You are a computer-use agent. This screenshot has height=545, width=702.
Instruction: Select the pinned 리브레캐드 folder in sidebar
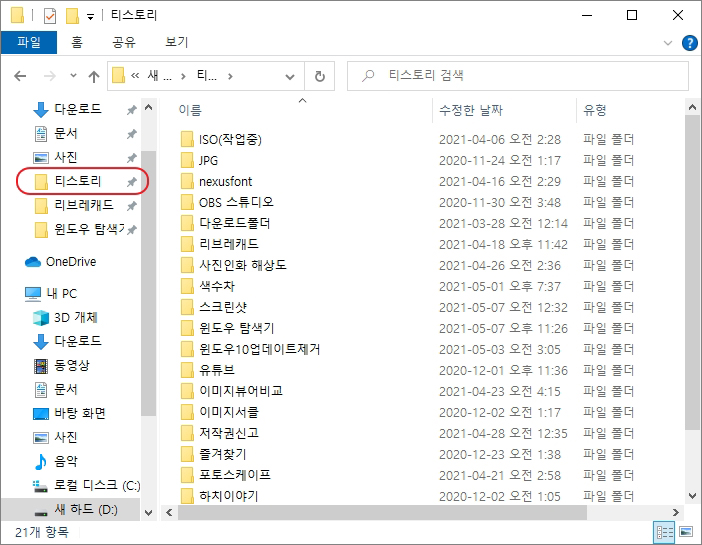[84, 205]
